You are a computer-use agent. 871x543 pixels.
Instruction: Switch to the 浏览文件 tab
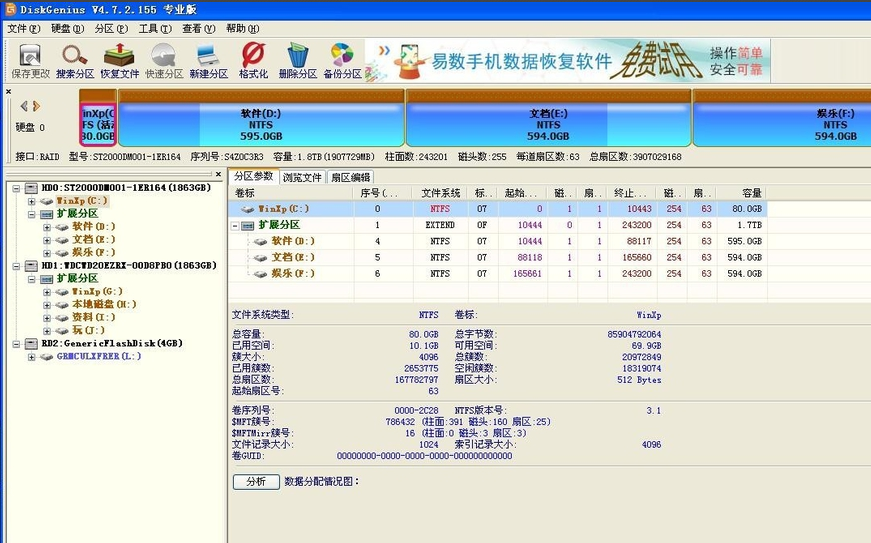302,177
